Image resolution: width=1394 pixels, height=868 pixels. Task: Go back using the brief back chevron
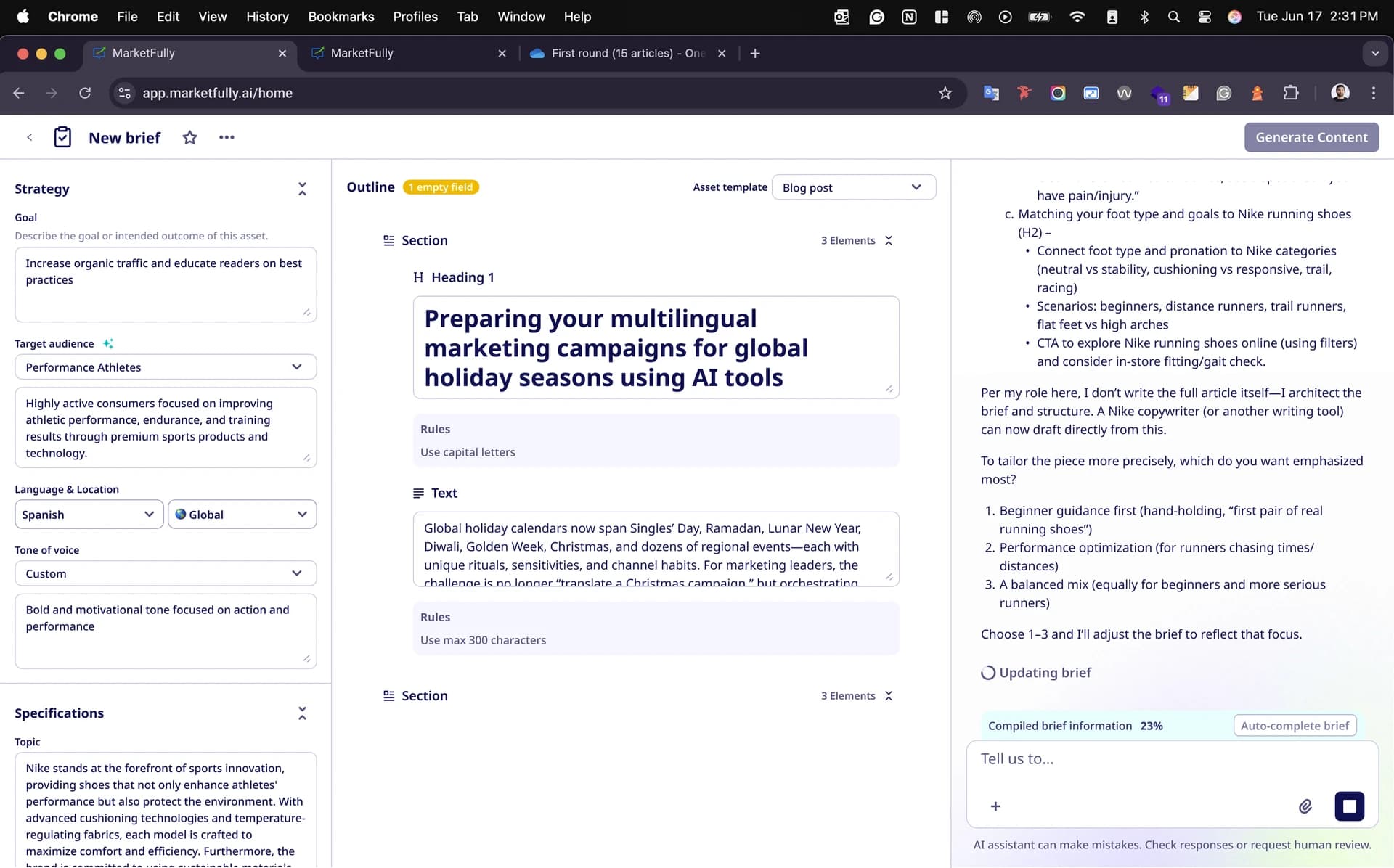point(30,137)
